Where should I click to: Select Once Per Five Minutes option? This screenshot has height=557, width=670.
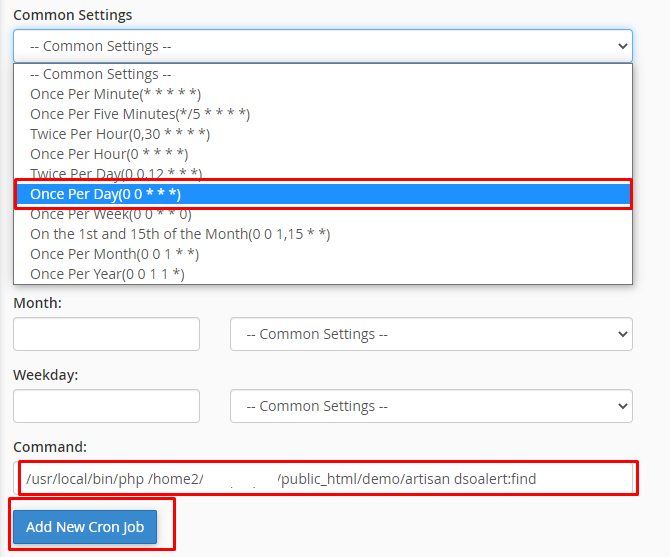coord(140,114)
